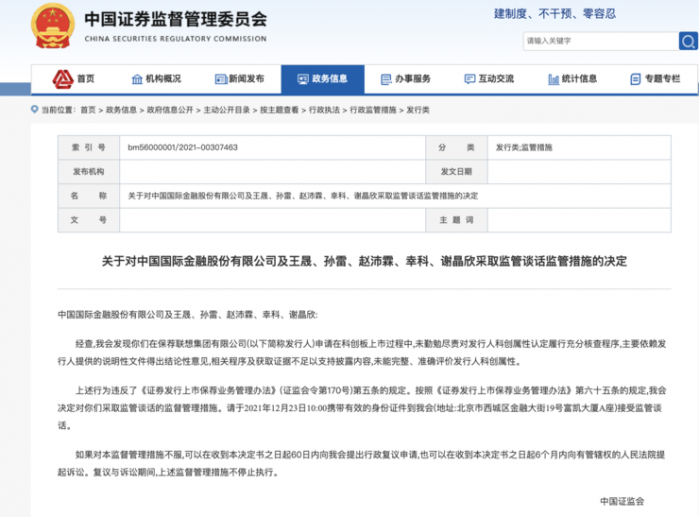Screen dimensions: 700x517
Task: Click the monitor icon beside 政务信息
Action: 303,79
